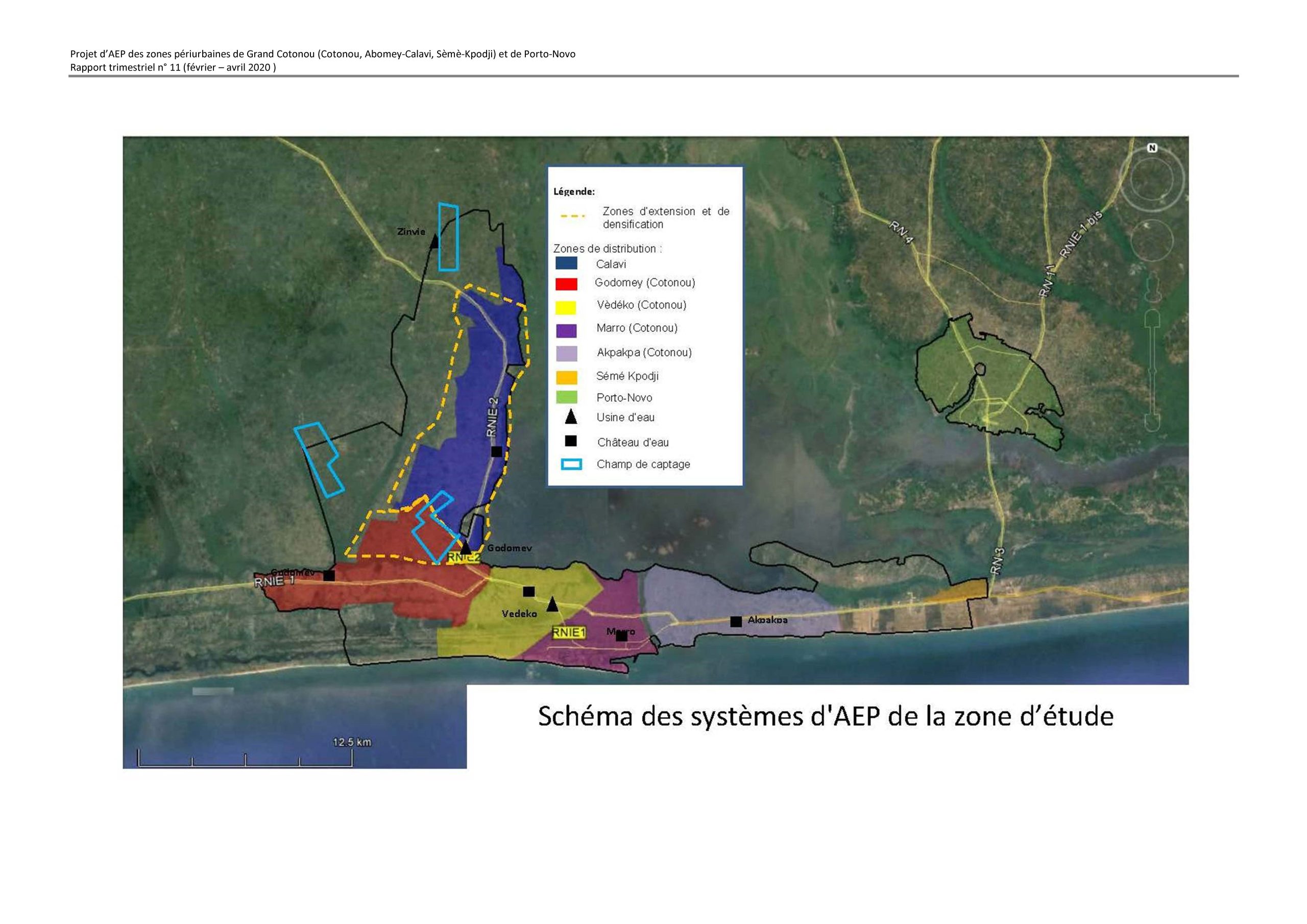Click the yellow RNIE1 road label
Viewport: 1307px width, 924px height.
pos(568,633)
